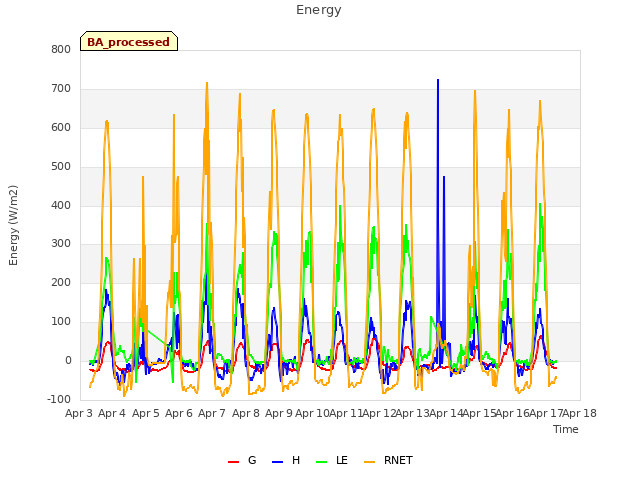Viewport: 640px width, 480px height.
Task: Toggle the G series legend label
Action: coord(252,460)
